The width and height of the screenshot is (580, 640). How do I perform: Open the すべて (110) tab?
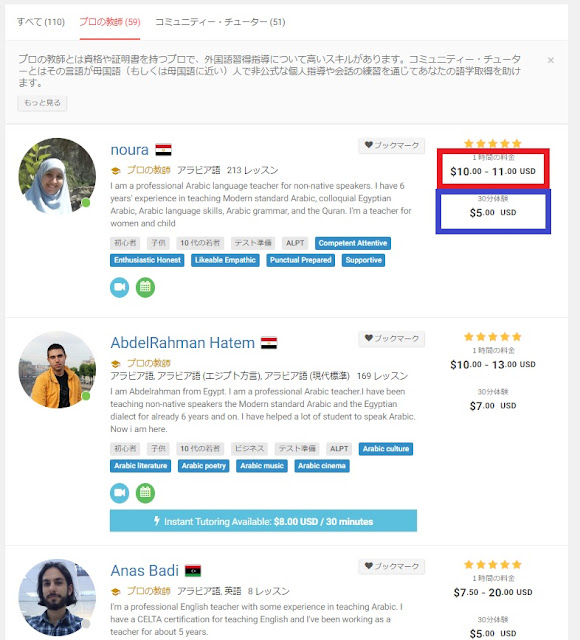[x=41, y=22]
